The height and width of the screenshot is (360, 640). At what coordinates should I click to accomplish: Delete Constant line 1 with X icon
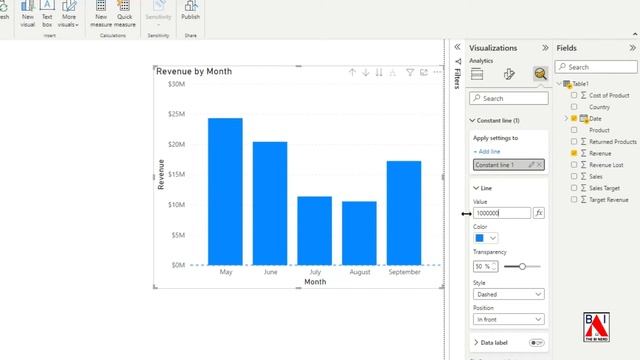click(539, 164)
